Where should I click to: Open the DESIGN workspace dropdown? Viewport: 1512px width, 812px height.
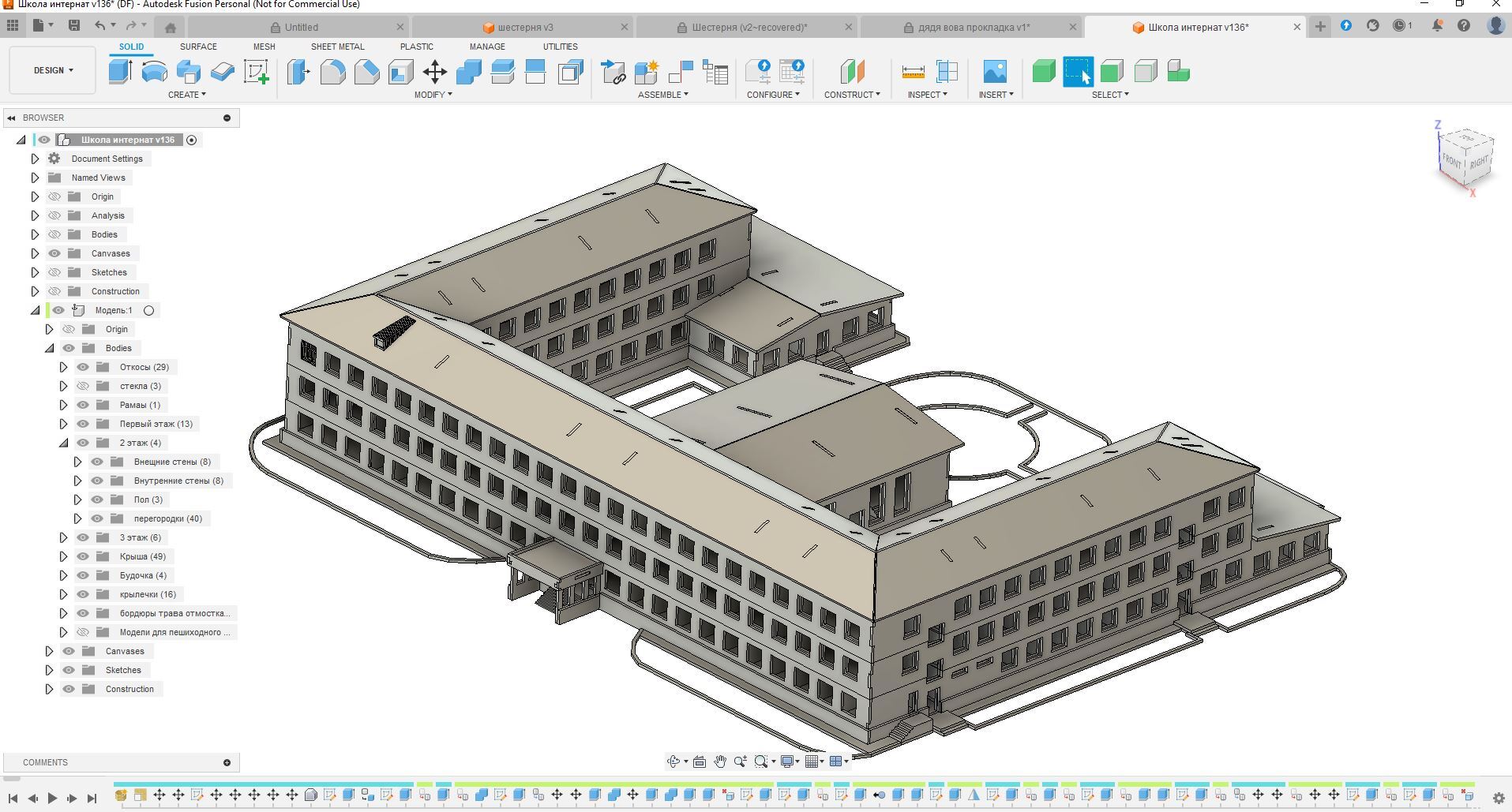(x=53, y=70)
